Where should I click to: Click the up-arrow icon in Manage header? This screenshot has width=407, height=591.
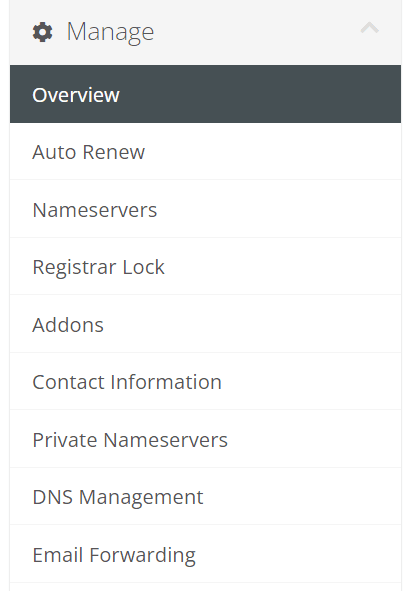tap(369, 28)
